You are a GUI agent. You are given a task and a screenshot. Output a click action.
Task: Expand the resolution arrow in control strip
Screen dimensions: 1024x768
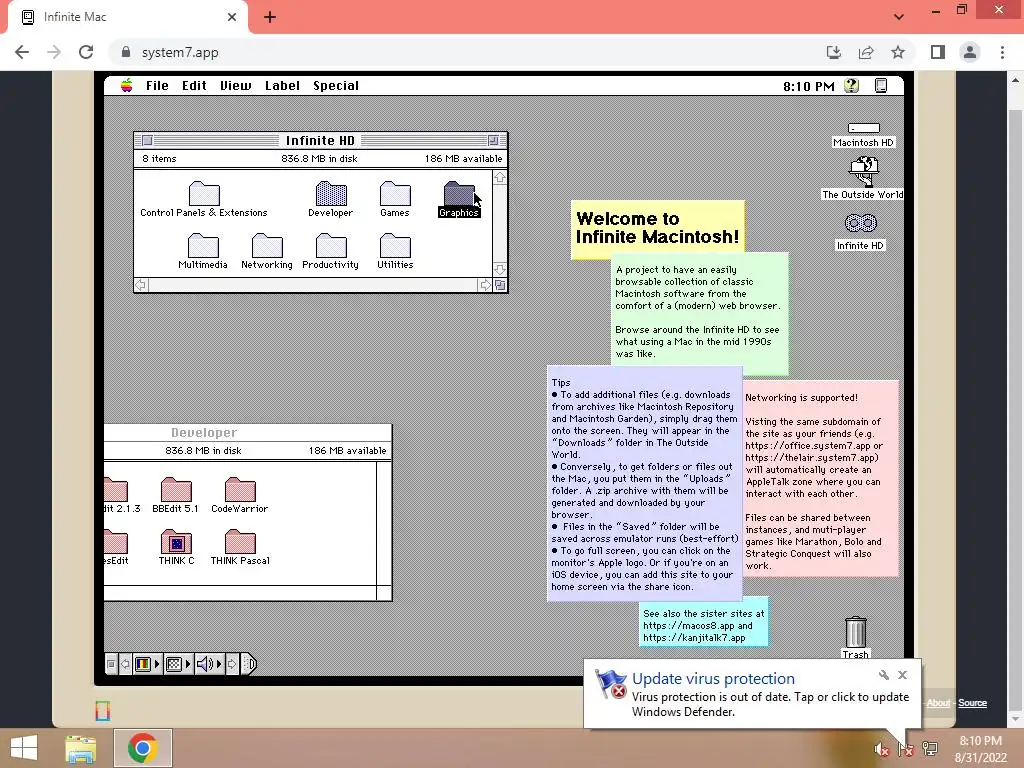tap(188, 664)
